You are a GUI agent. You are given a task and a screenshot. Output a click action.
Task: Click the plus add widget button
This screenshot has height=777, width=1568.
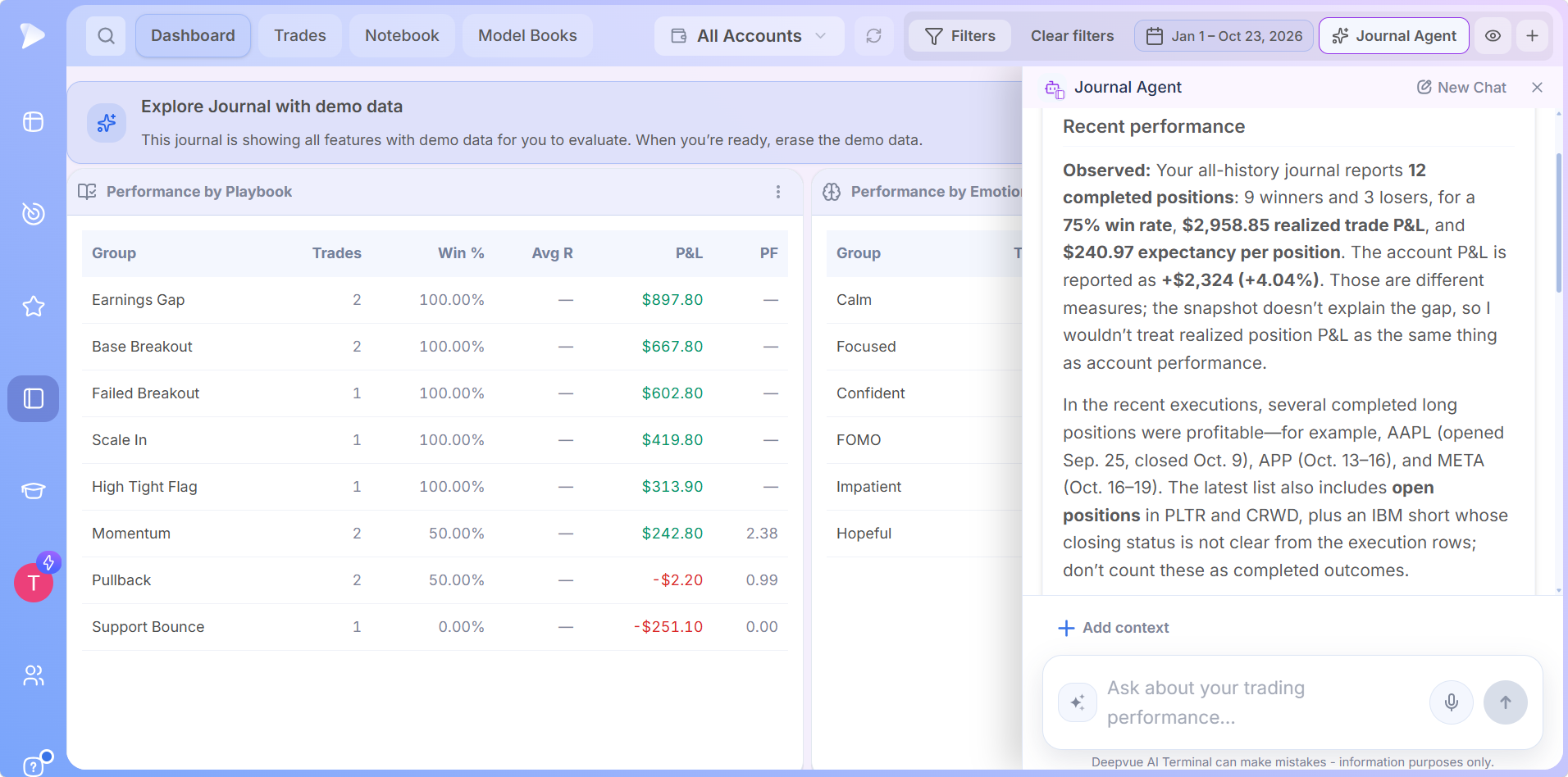click(x=1532, y=36)
